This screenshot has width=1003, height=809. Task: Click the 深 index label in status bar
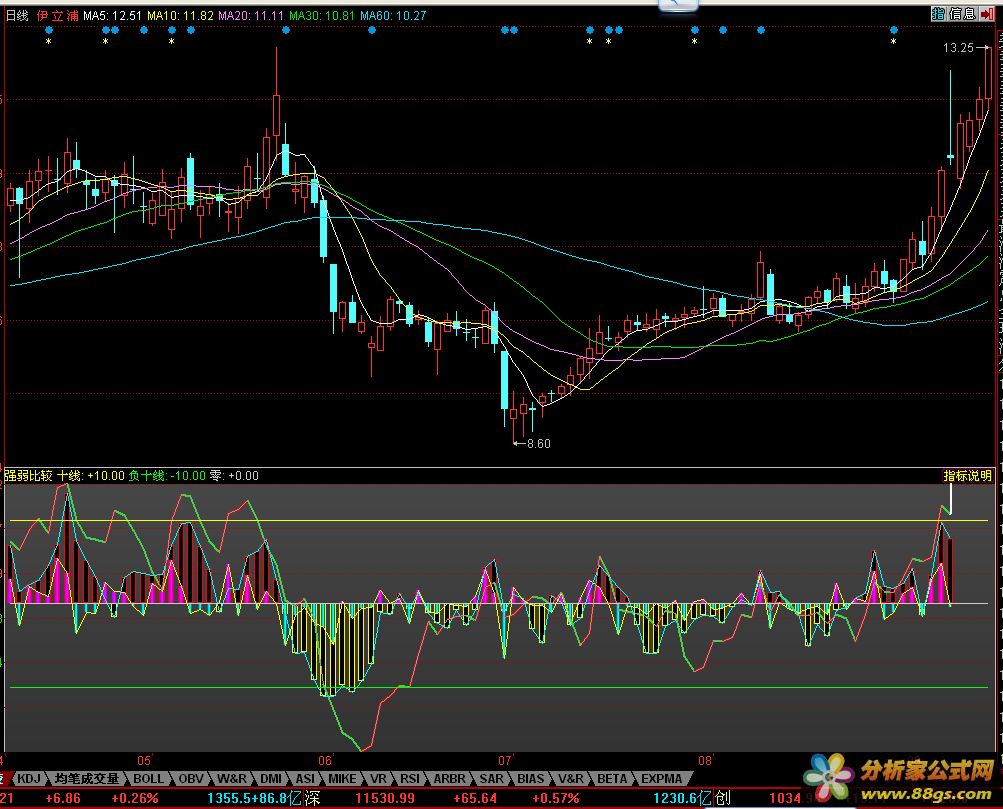tap(312, 798)
